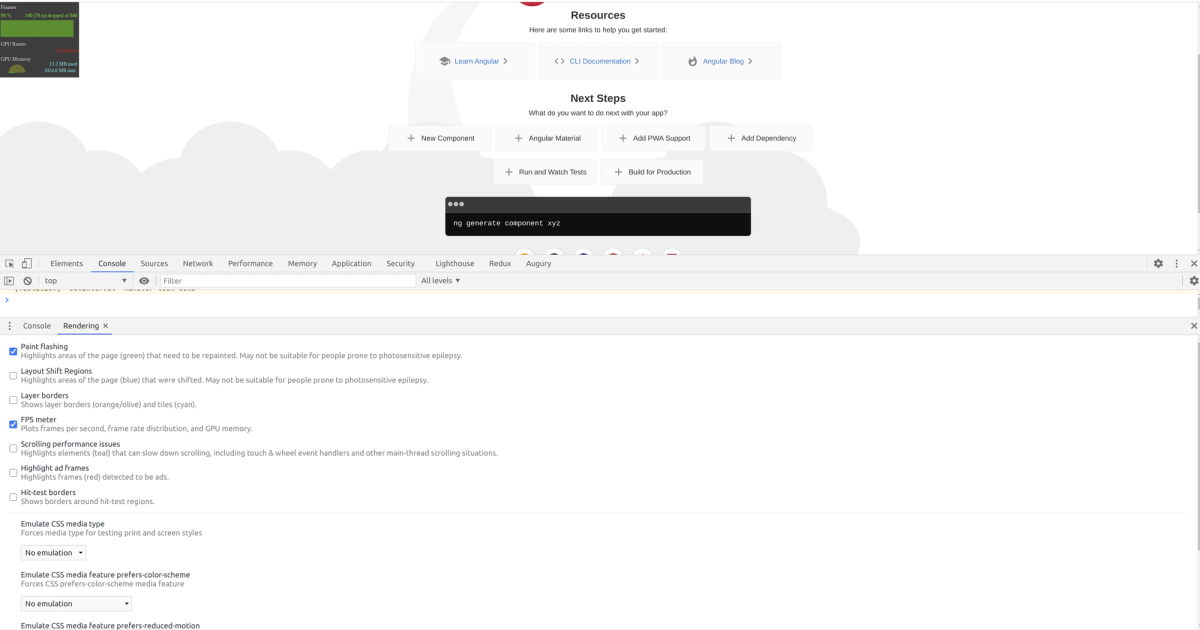The width and height of the screenshot is (1200, 630).
Task: Open the All levels log filter dropdown
Action: (x=441, y=281)
